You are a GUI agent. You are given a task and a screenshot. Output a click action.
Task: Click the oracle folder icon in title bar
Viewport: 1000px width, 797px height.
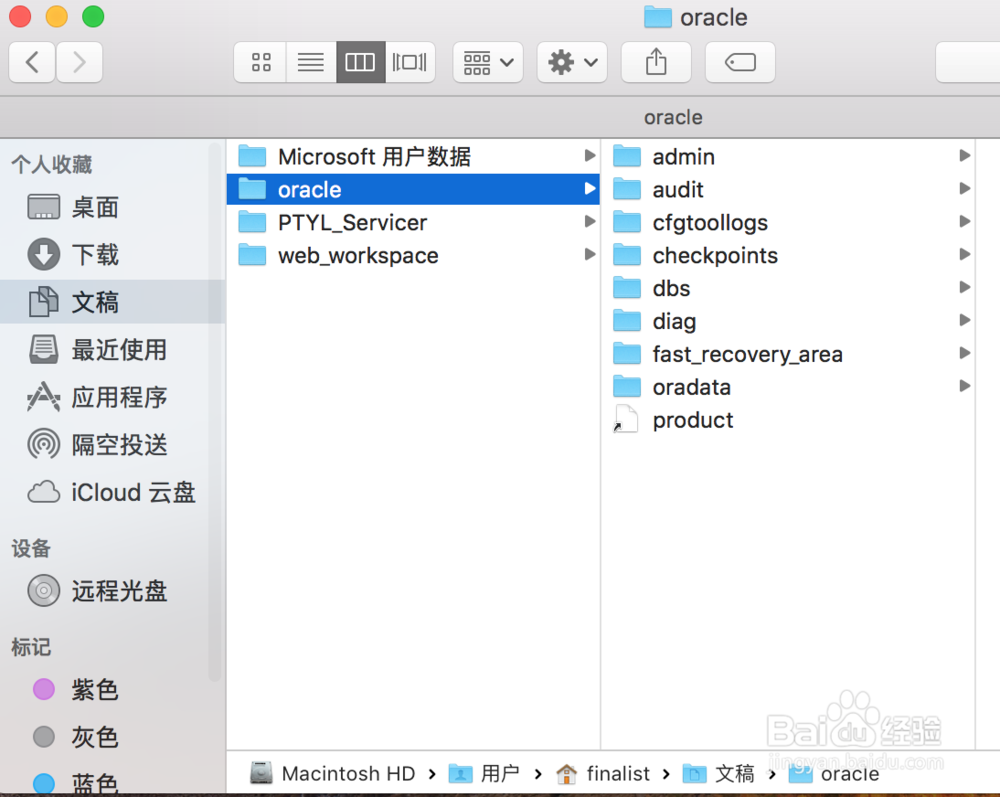tap(658, 17)
